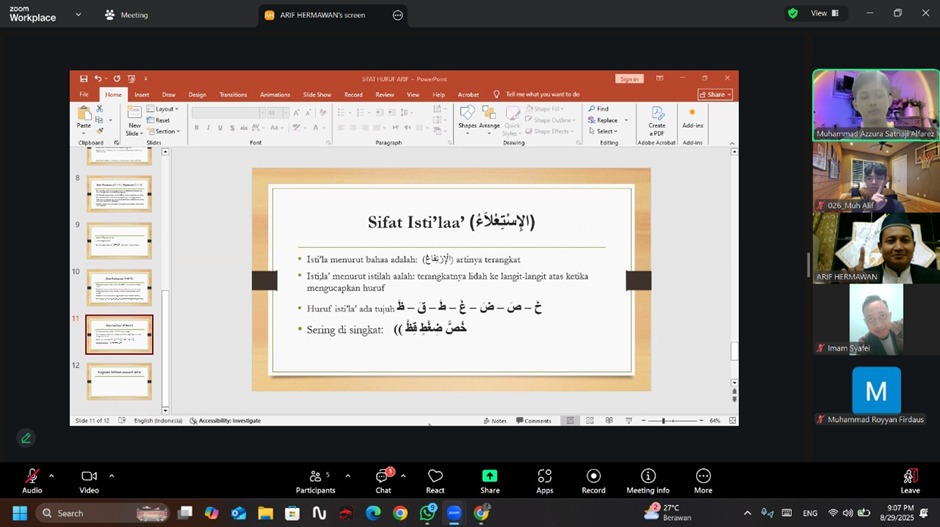
Task: Open the Zoom Participants panel
Action: click(315, 480)
